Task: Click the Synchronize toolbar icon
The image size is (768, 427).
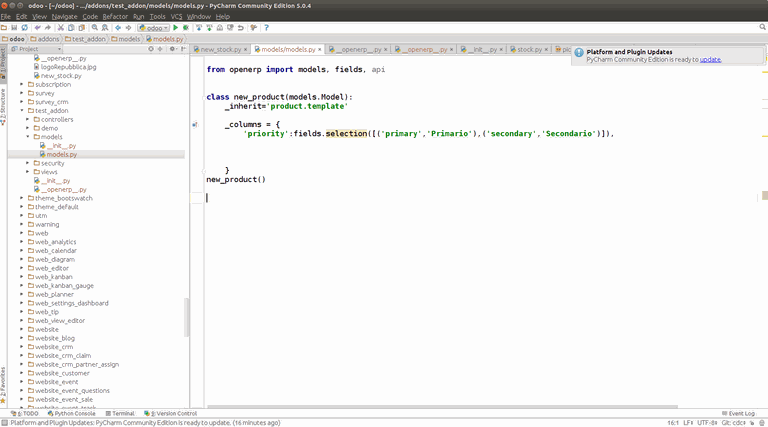Action: [x=24, y=28]
